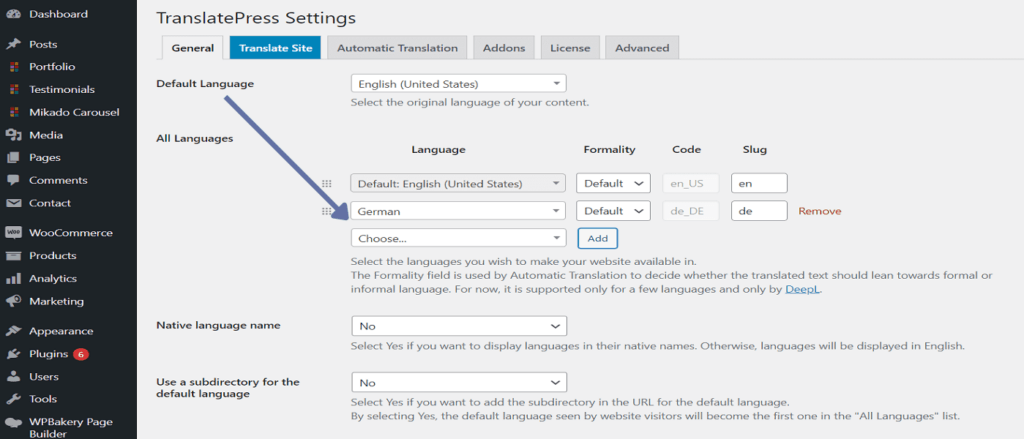Open the Translate Site tab
This screenshot has height=439, width=1024.
275,48
